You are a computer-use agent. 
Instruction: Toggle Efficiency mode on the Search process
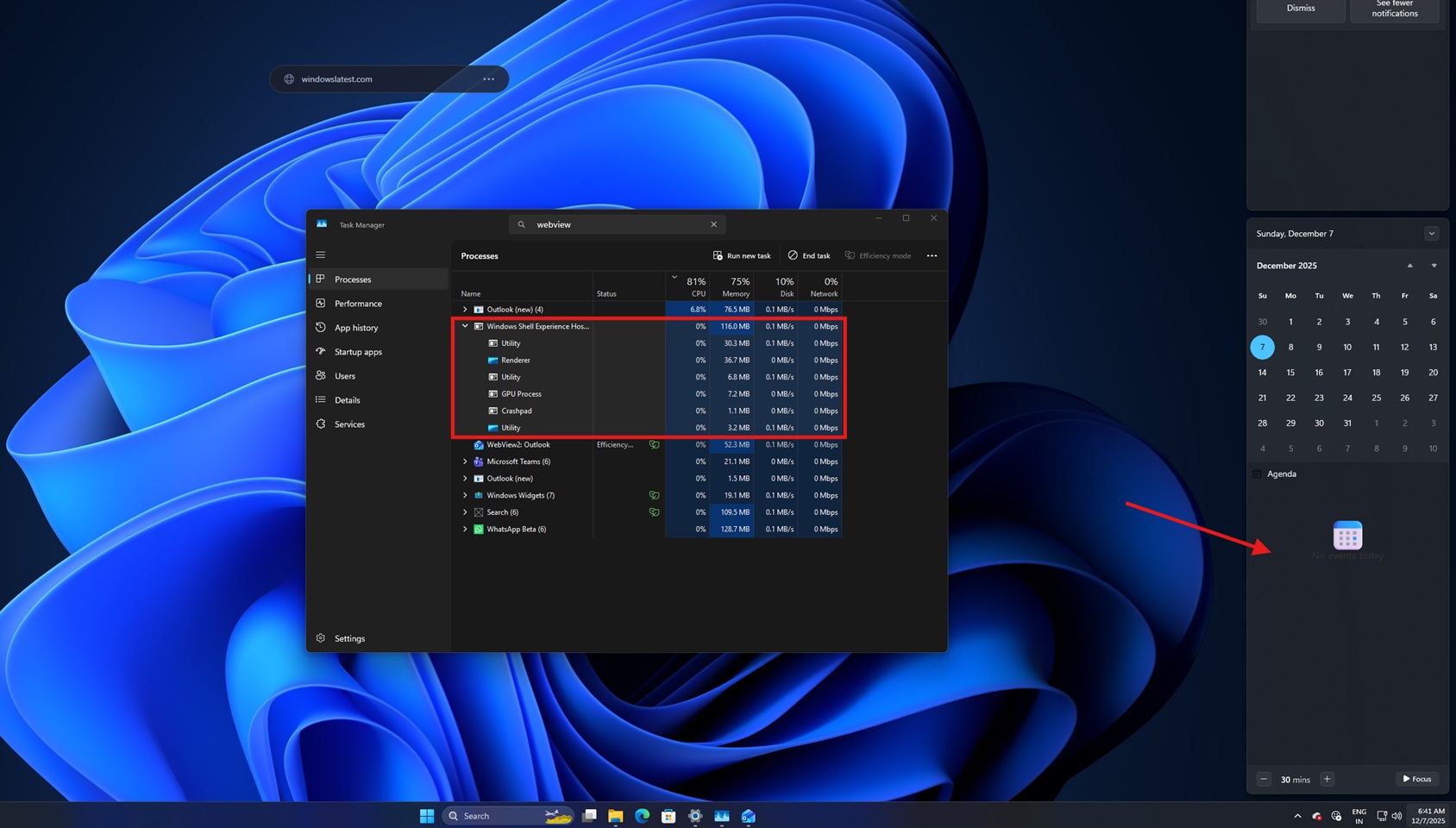(x=654, y=511)
